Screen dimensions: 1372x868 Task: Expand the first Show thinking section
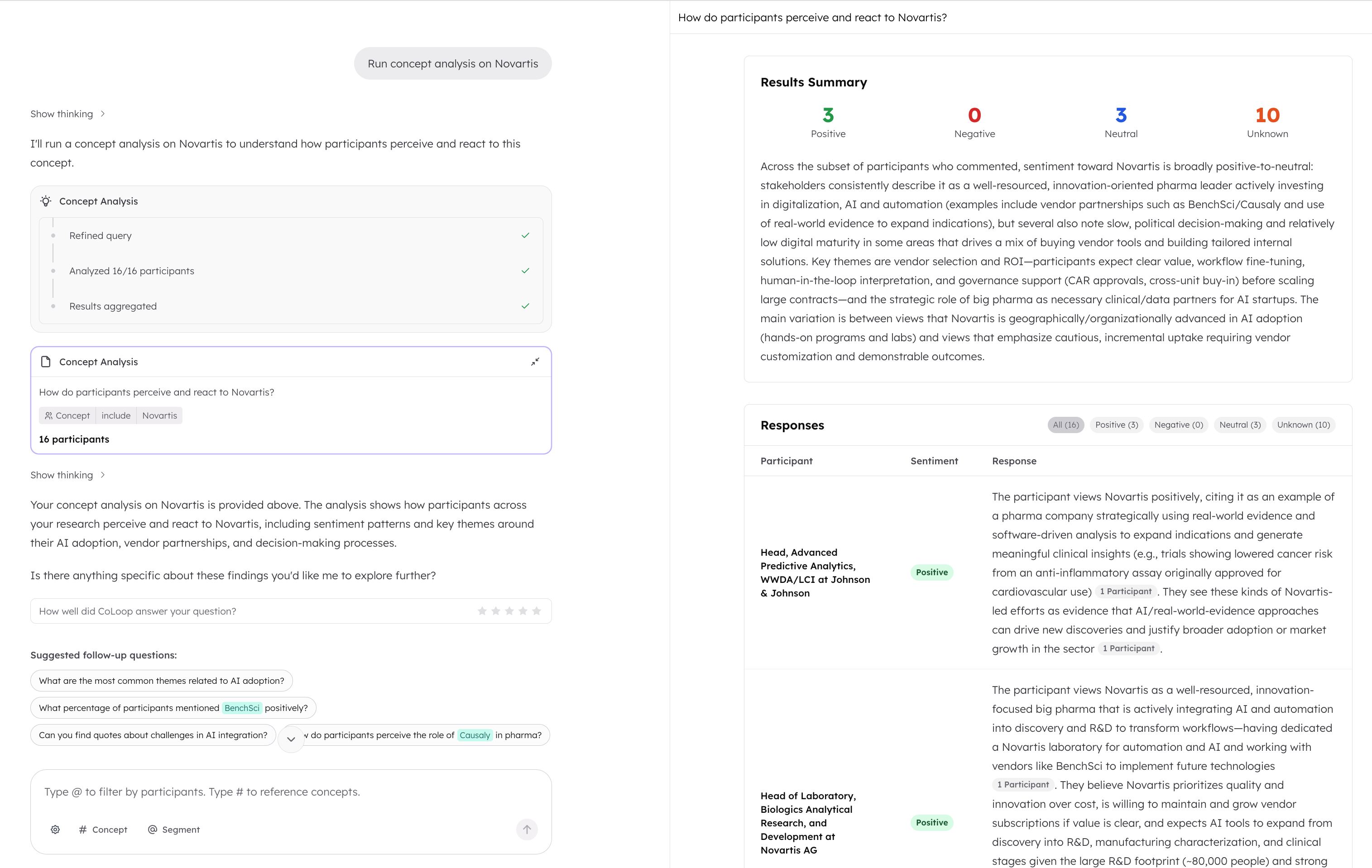pos(67,114)
